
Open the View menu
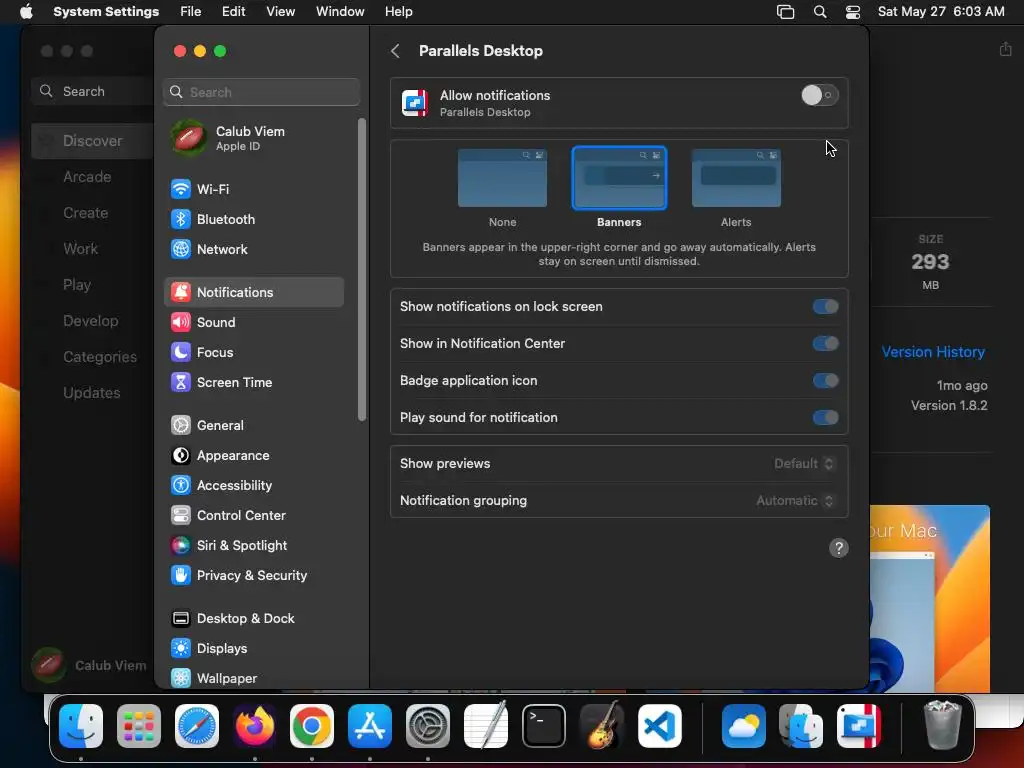(281, 12)
